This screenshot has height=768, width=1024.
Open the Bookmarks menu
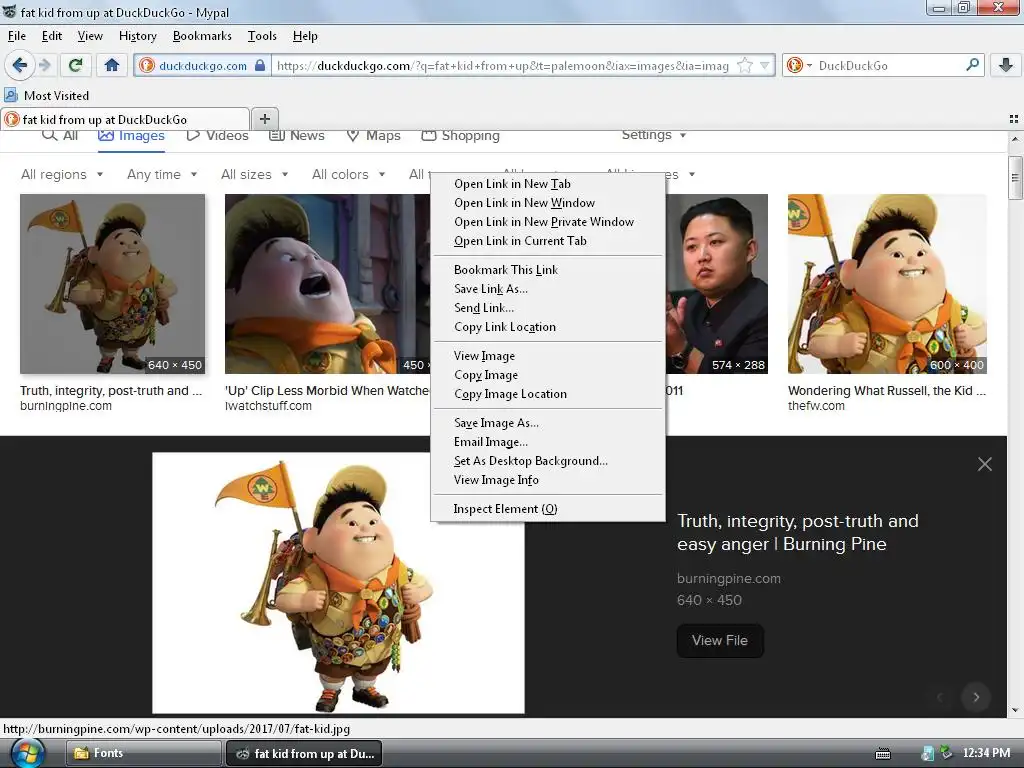pyautogui.click(x=202, y=36)
